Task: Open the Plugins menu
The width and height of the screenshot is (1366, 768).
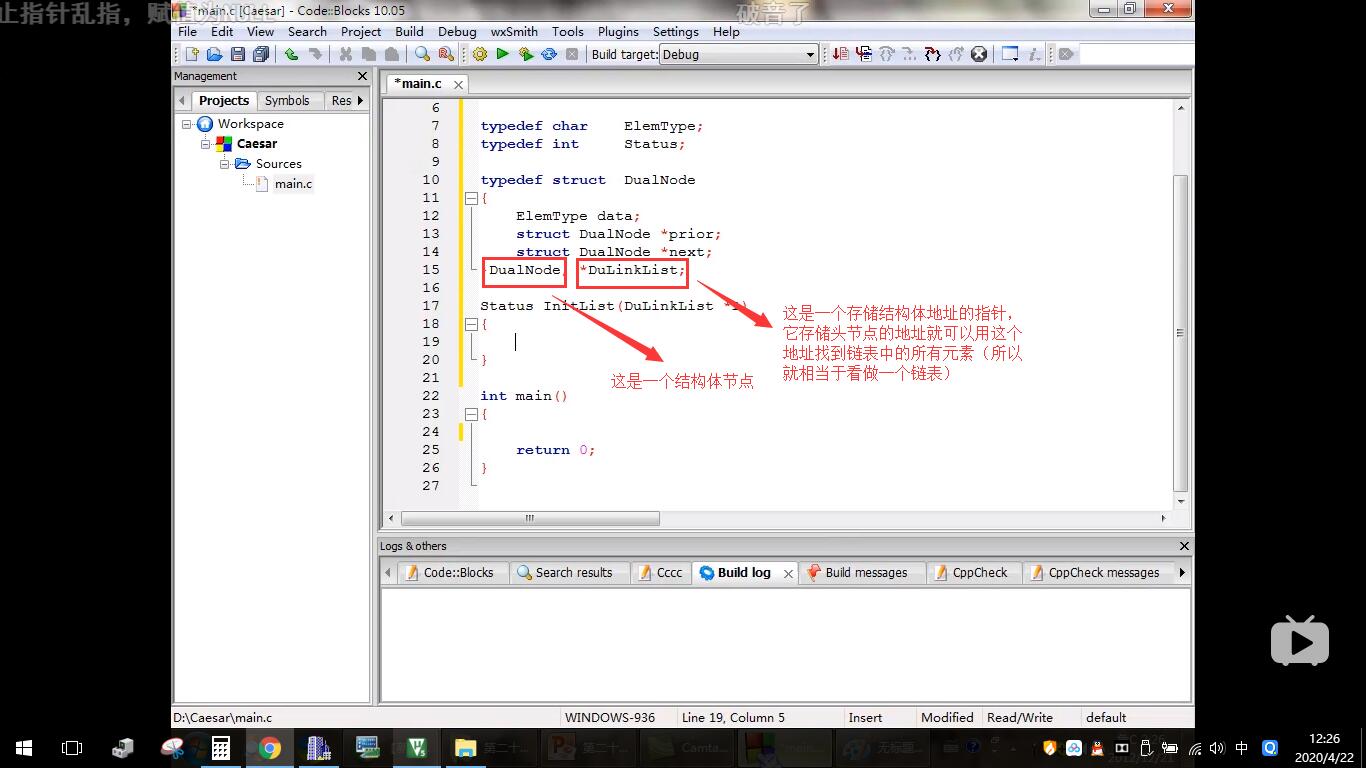Action: pos(617,31)
